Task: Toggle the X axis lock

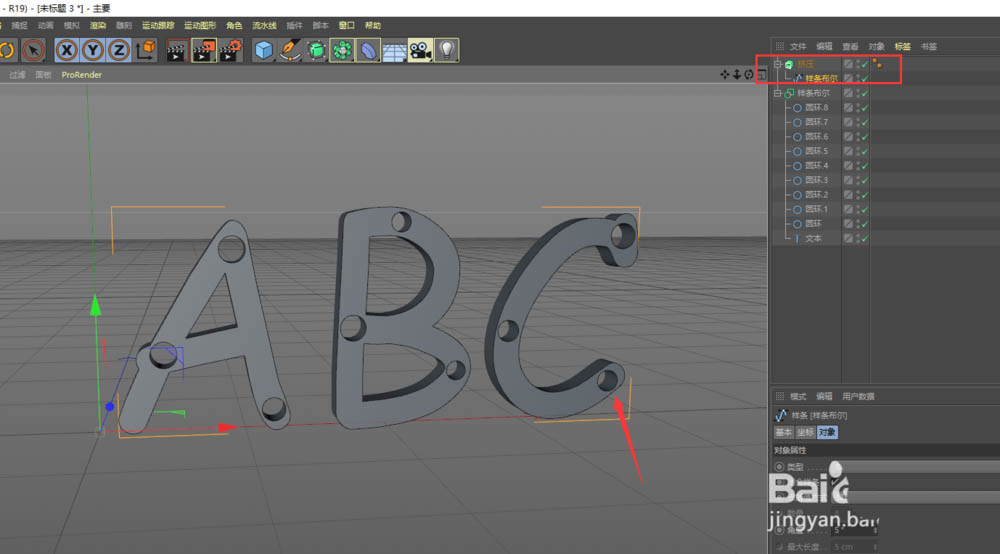Action: point(66,50)
